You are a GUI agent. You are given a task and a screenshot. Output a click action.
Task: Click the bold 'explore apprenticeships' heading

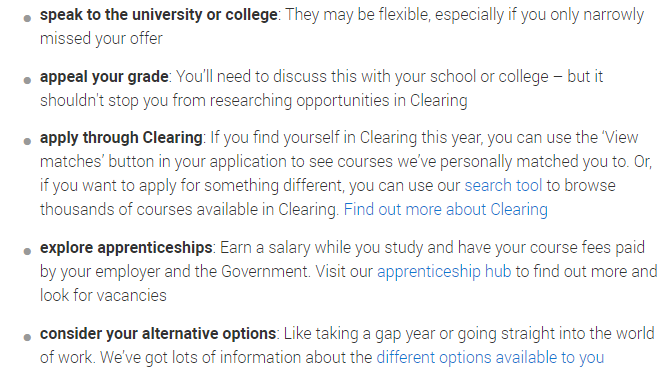[x=126, y=247]
